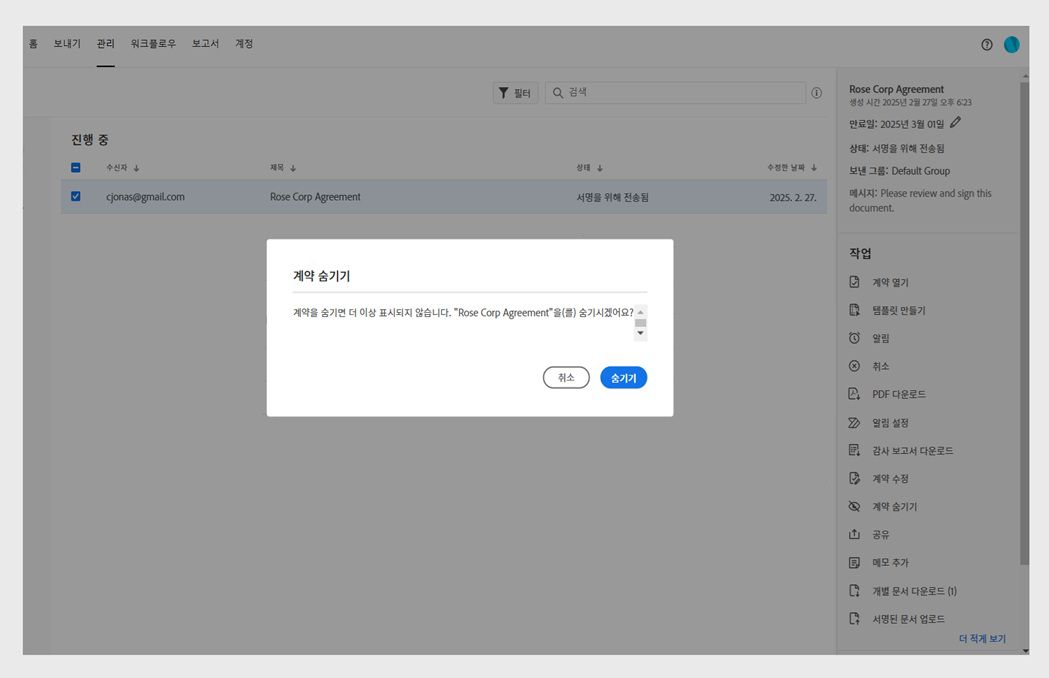Open 감사 보고서 다운로드 audit report action
The width and height of the screenshot is (1049, 678).
coord(856,450)
